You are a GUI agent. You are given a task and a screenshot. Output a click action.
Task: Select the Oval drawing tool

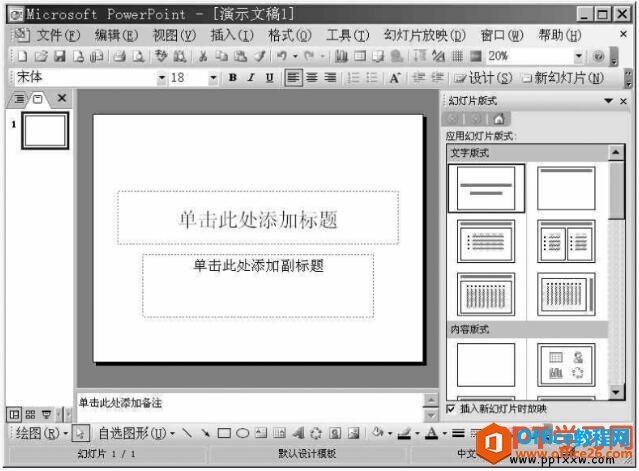pyautogui.click(x=242, y=433)
